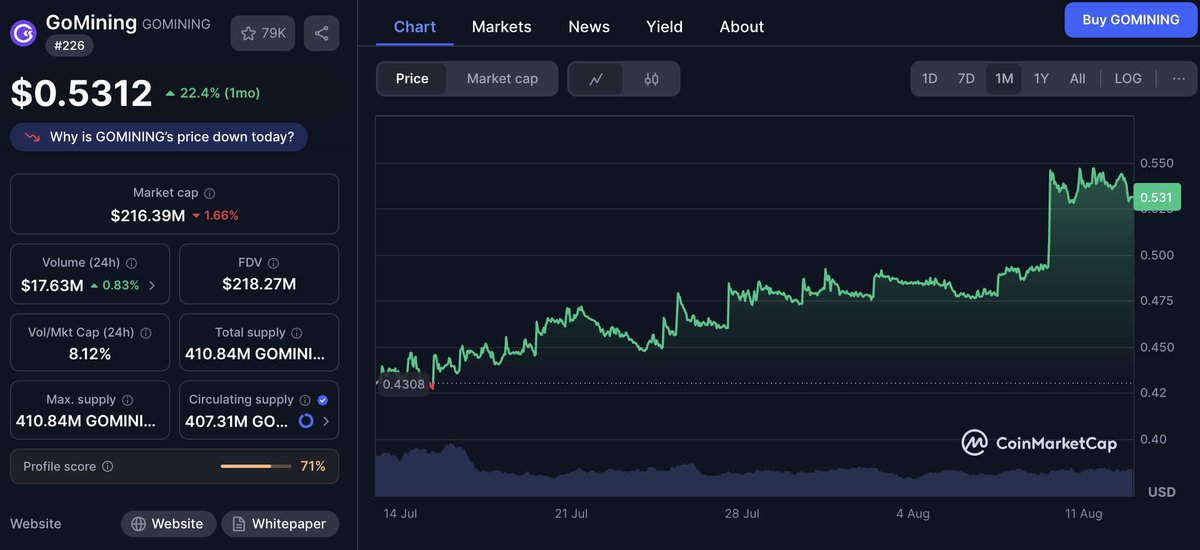
Task: Open Why is GOMINING's price down today
Action: tap(159, 137)
